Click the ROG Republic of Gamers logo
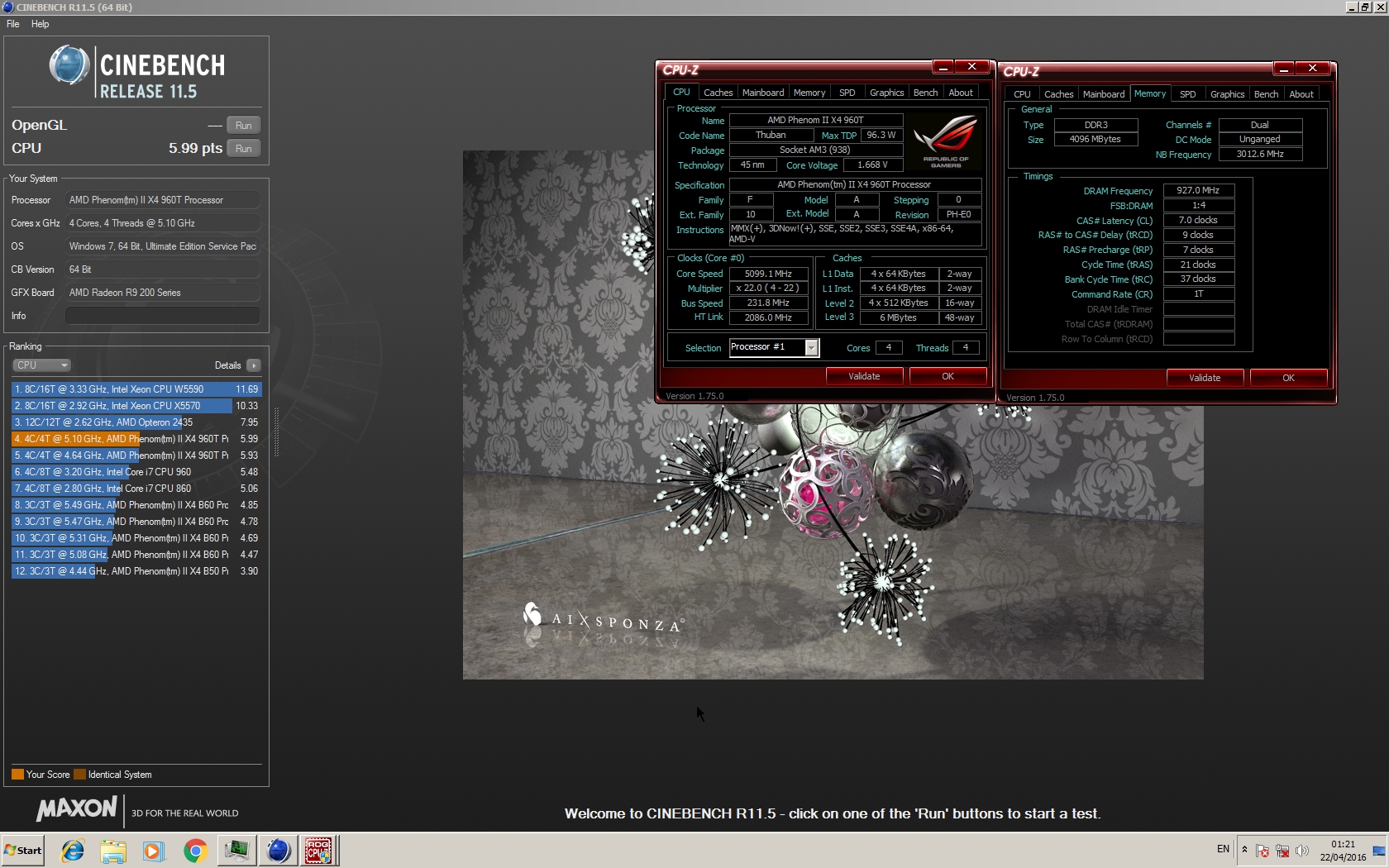1389x868 pixels. [946, 141]
